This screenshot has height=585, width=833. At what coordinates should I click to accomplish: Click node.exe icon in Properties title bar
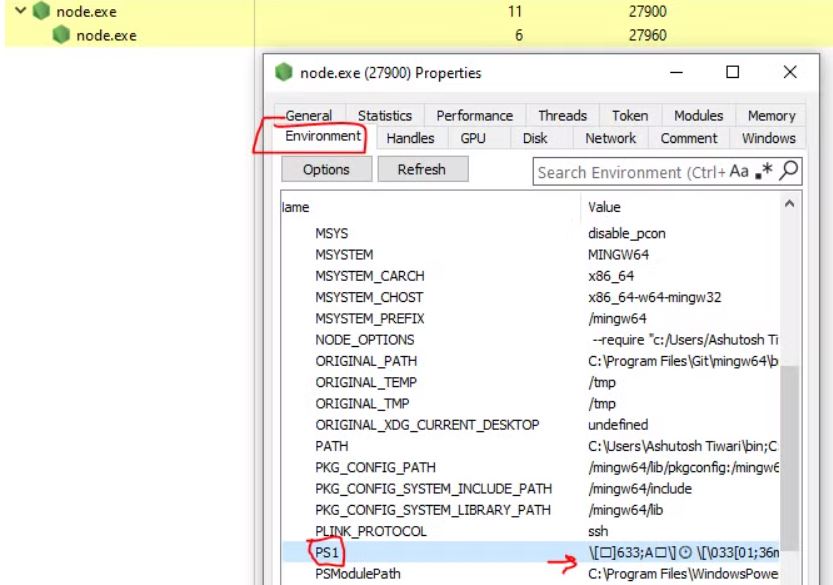[284, 73]
